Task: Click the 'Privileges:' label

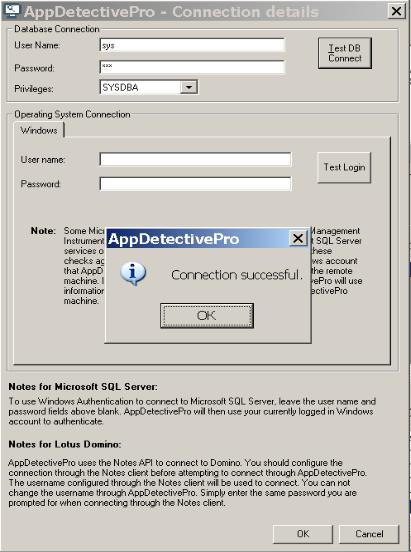Action: pyautogui.click(x=34, y=89)
